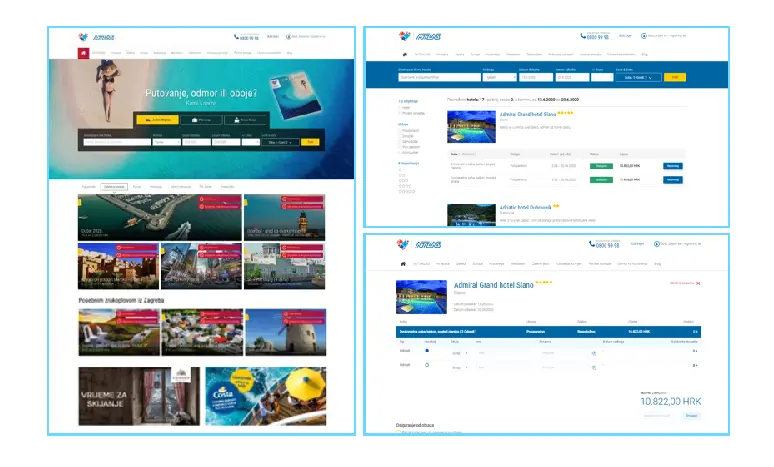Select the filled contact-person radio button
Viewport: 774px width, 467px height.
(x=427, y=350)
